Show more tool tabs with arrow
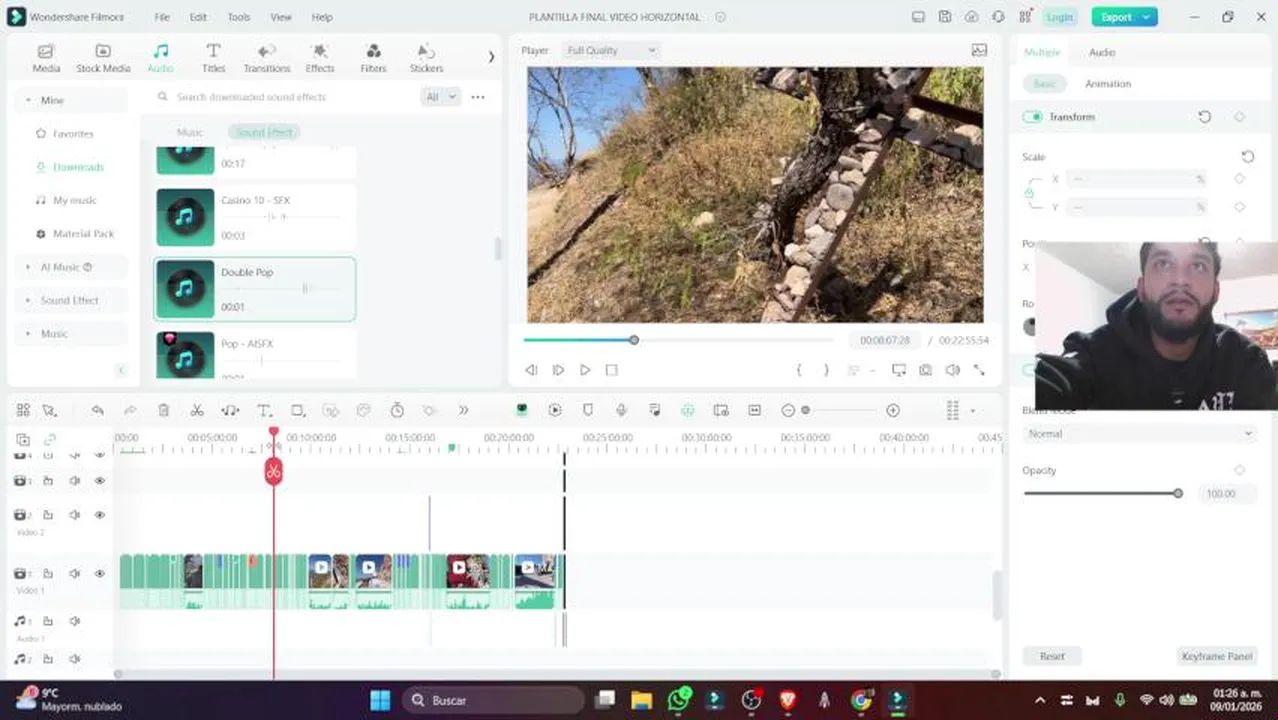 point(491,57)
